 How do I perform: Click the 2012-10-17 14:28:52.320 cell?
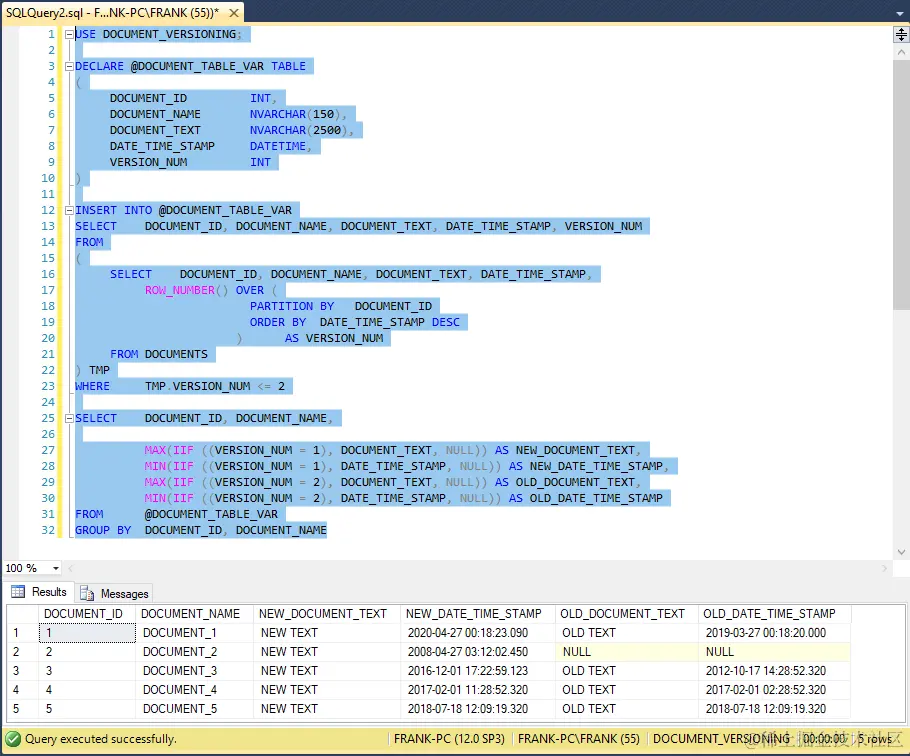[774, 671]
